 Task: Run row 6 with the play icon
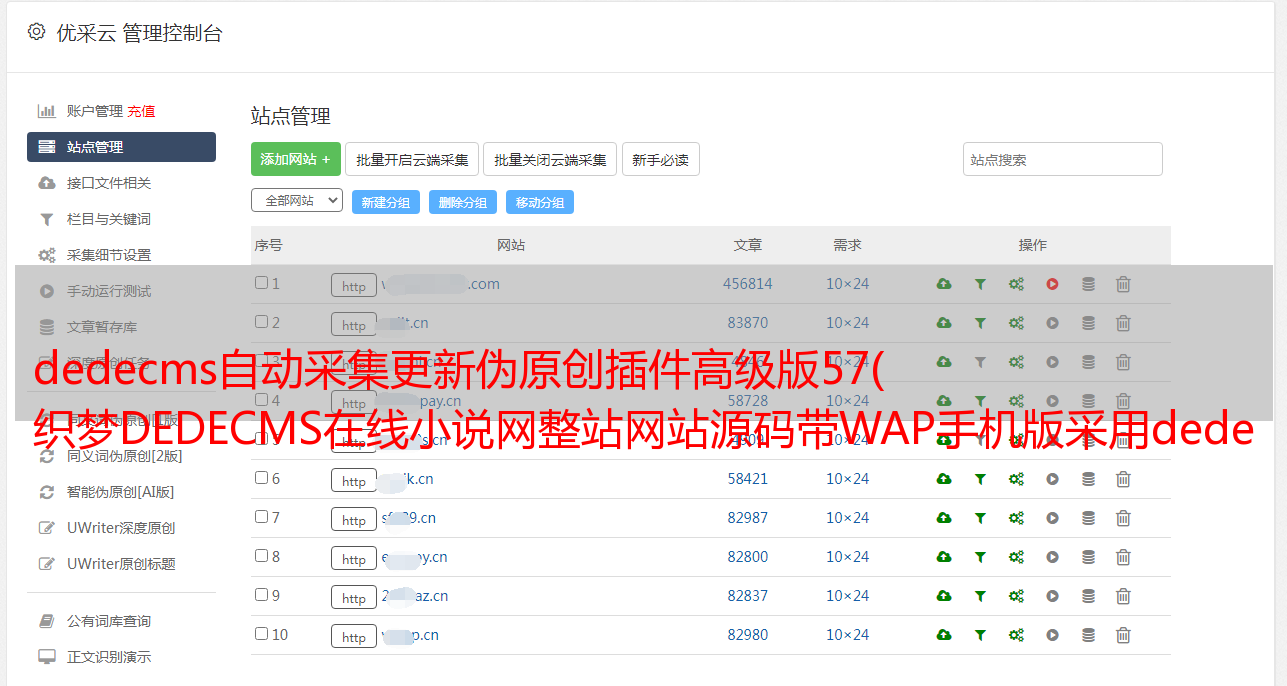(x=1052, y=479)
